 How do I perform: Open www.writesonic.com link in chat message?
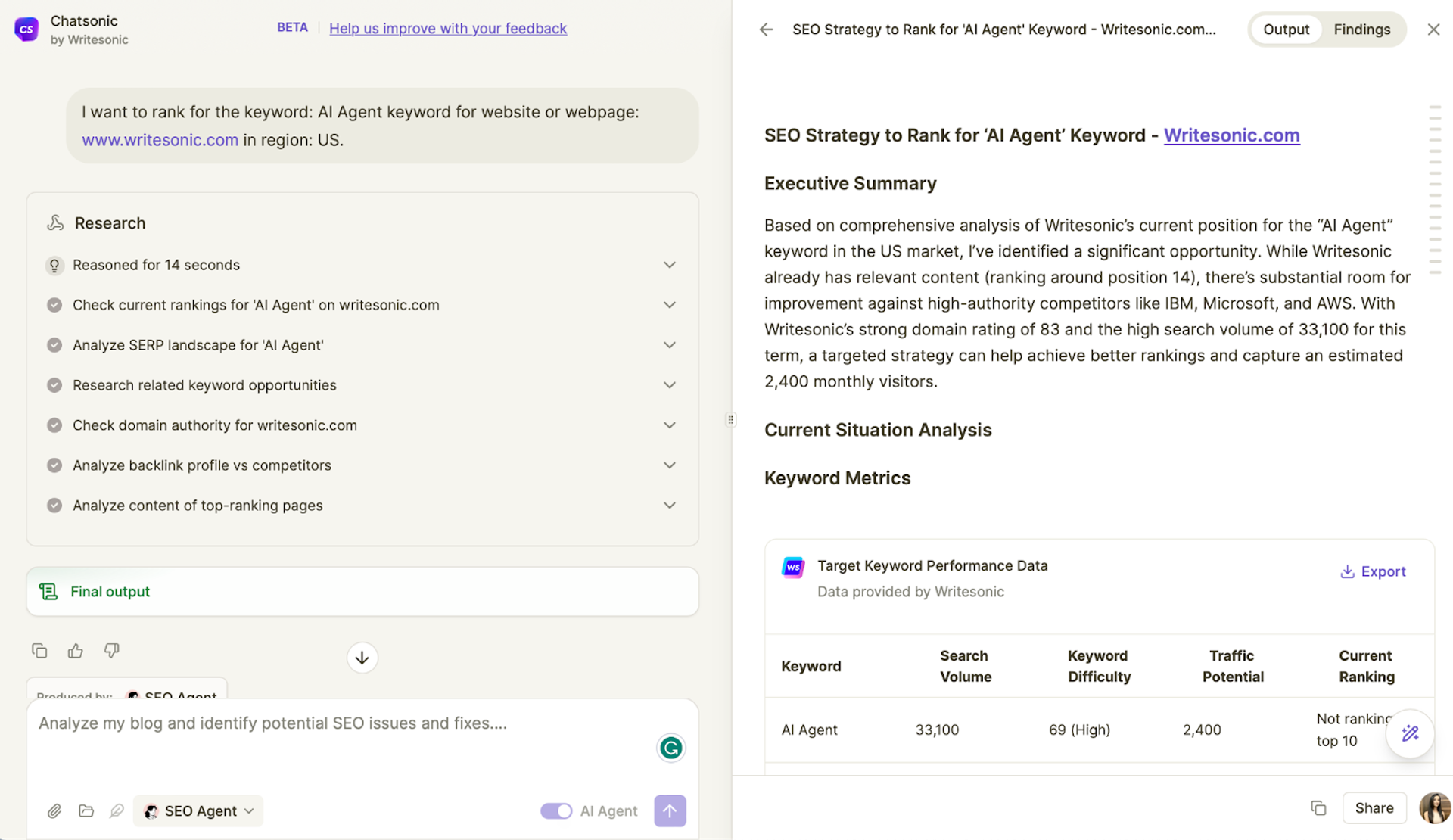coord(160,140)
